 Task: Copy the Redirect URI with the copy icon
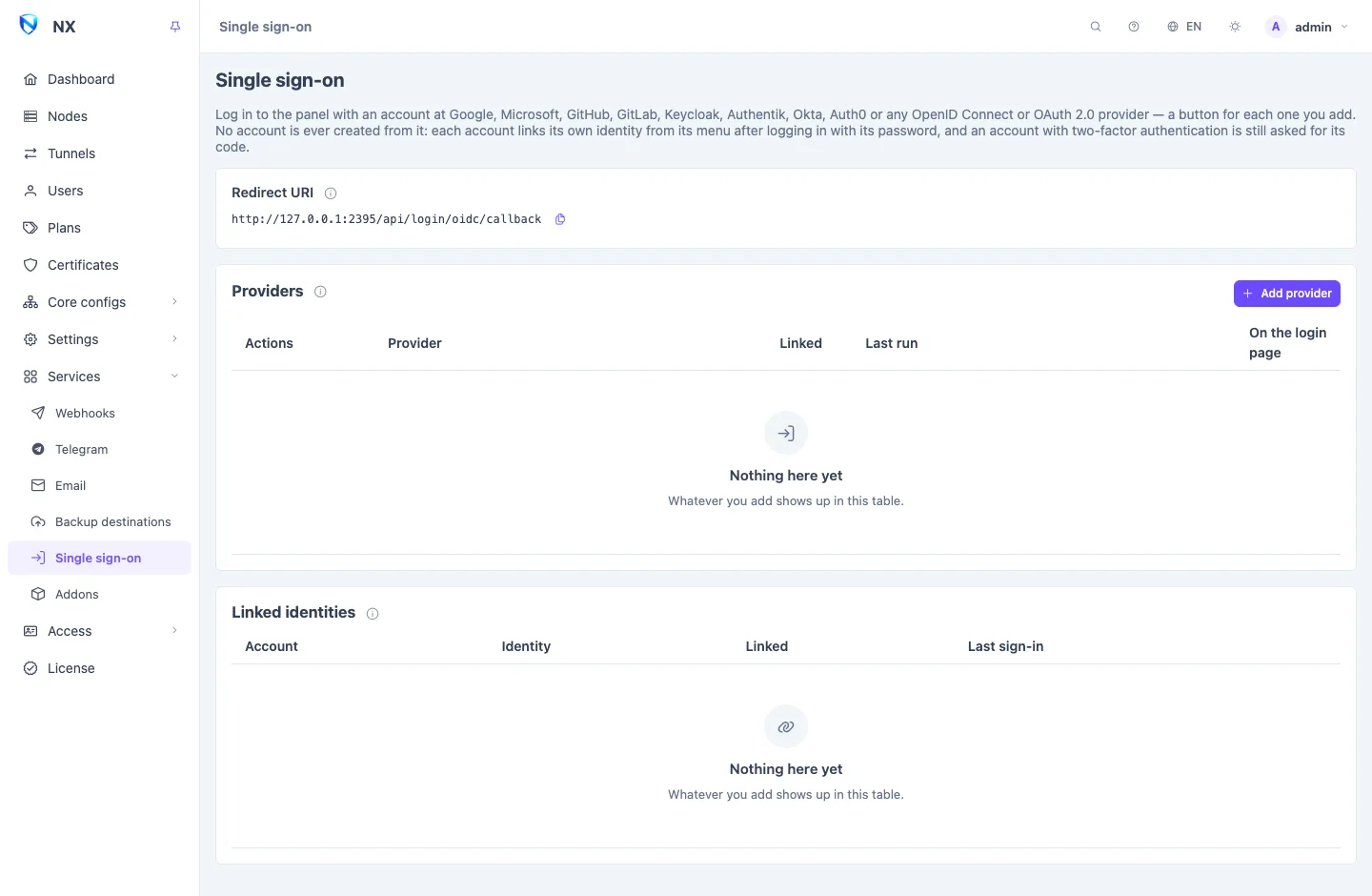click(560, 219)
